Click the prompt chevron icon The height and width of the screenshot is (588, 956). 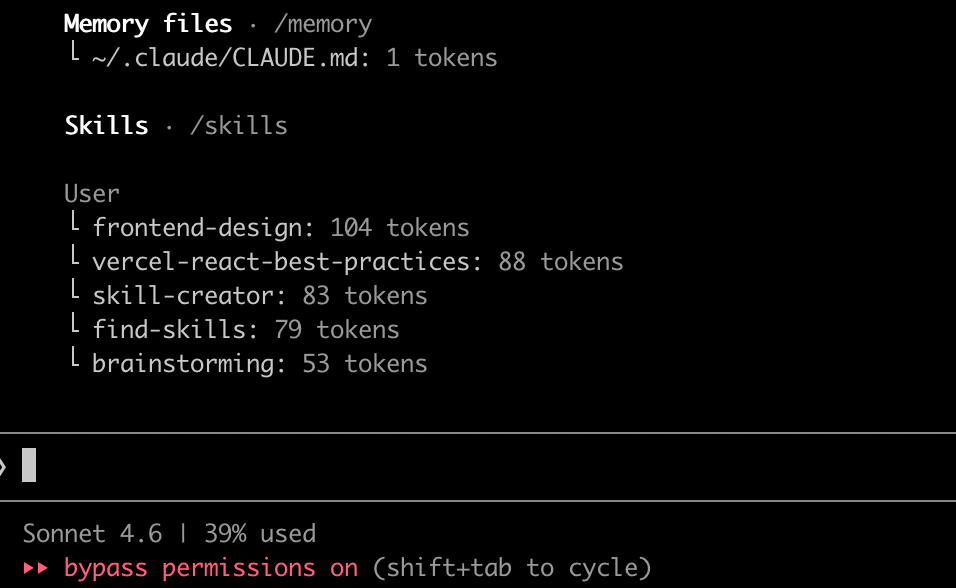[x=3, y=466]
